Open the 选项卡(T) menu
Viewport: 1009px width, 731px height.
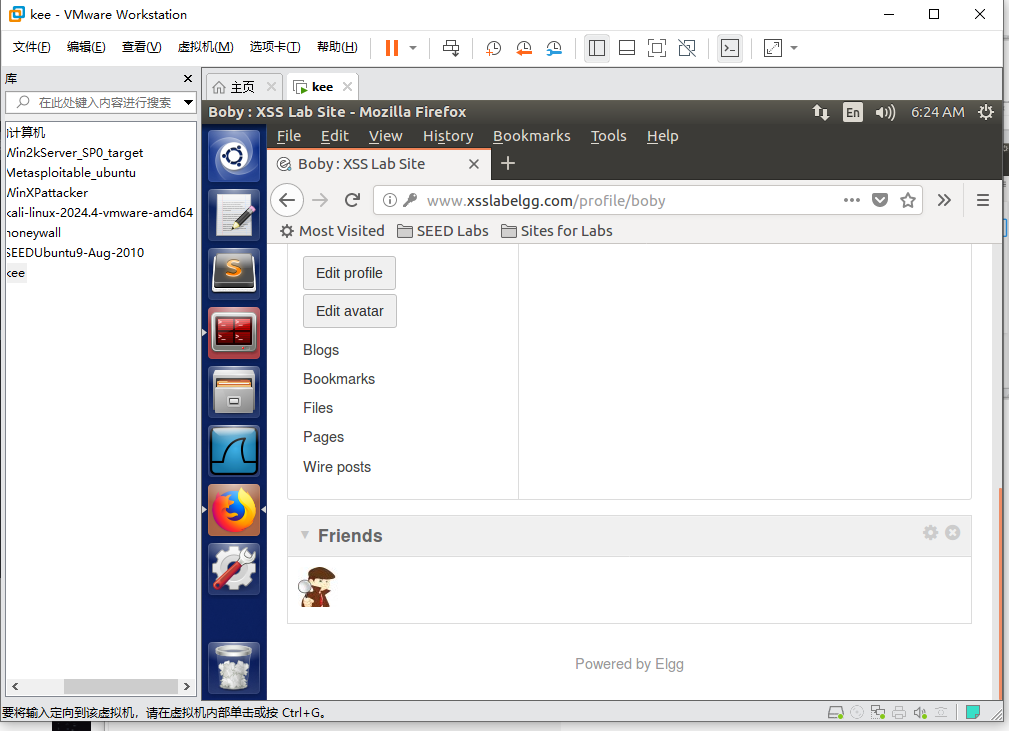point(275,46)
